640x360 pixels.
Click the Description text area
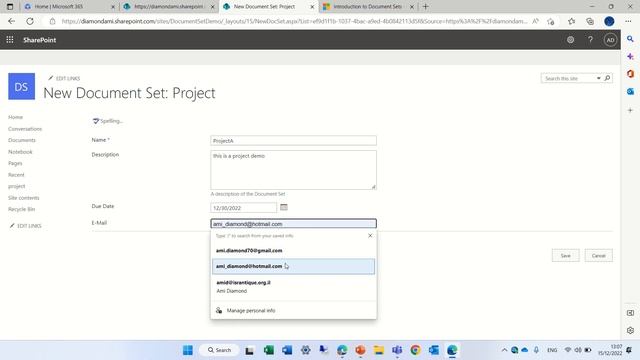[293, 170]
